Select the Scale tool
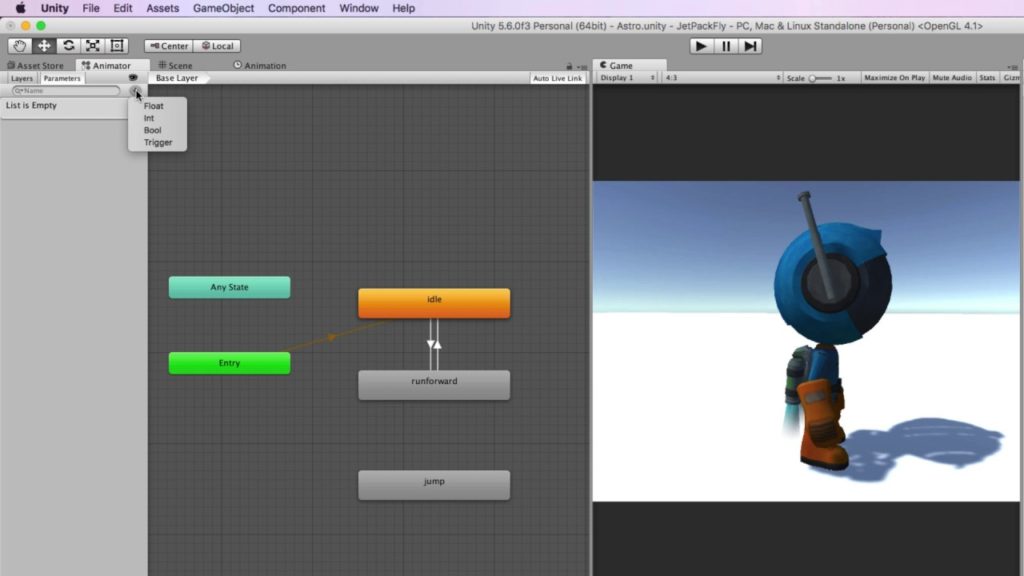This screenshot has width=1024, height=576. 93,46
